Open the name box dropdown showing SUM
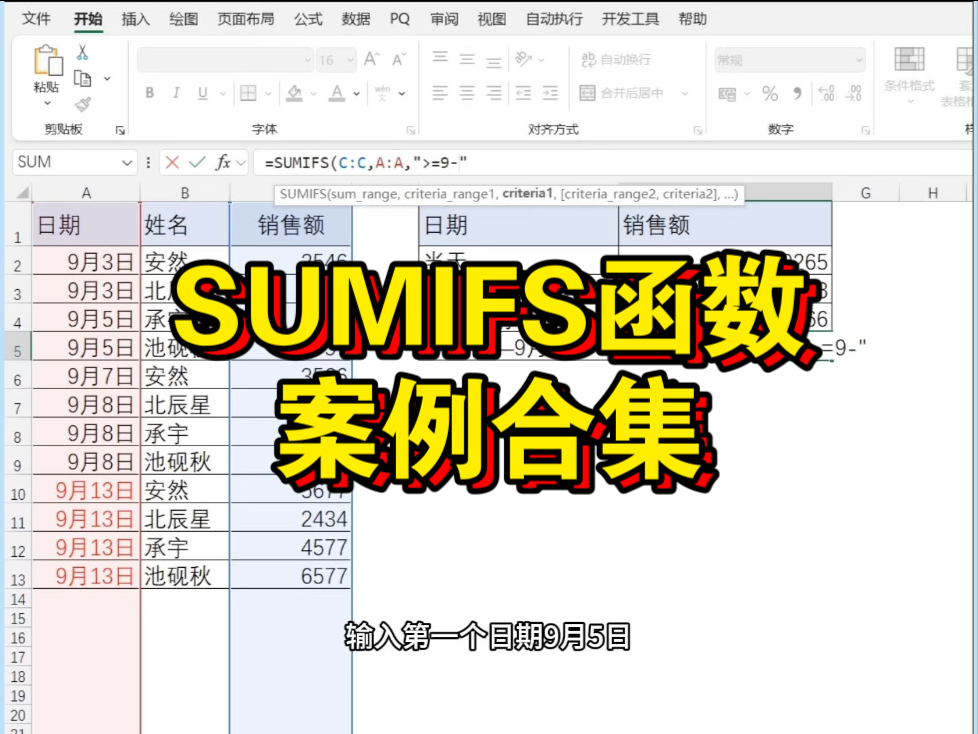Image resolution: width=978 pixels, height=734 pixels. [x=128, y=162]
